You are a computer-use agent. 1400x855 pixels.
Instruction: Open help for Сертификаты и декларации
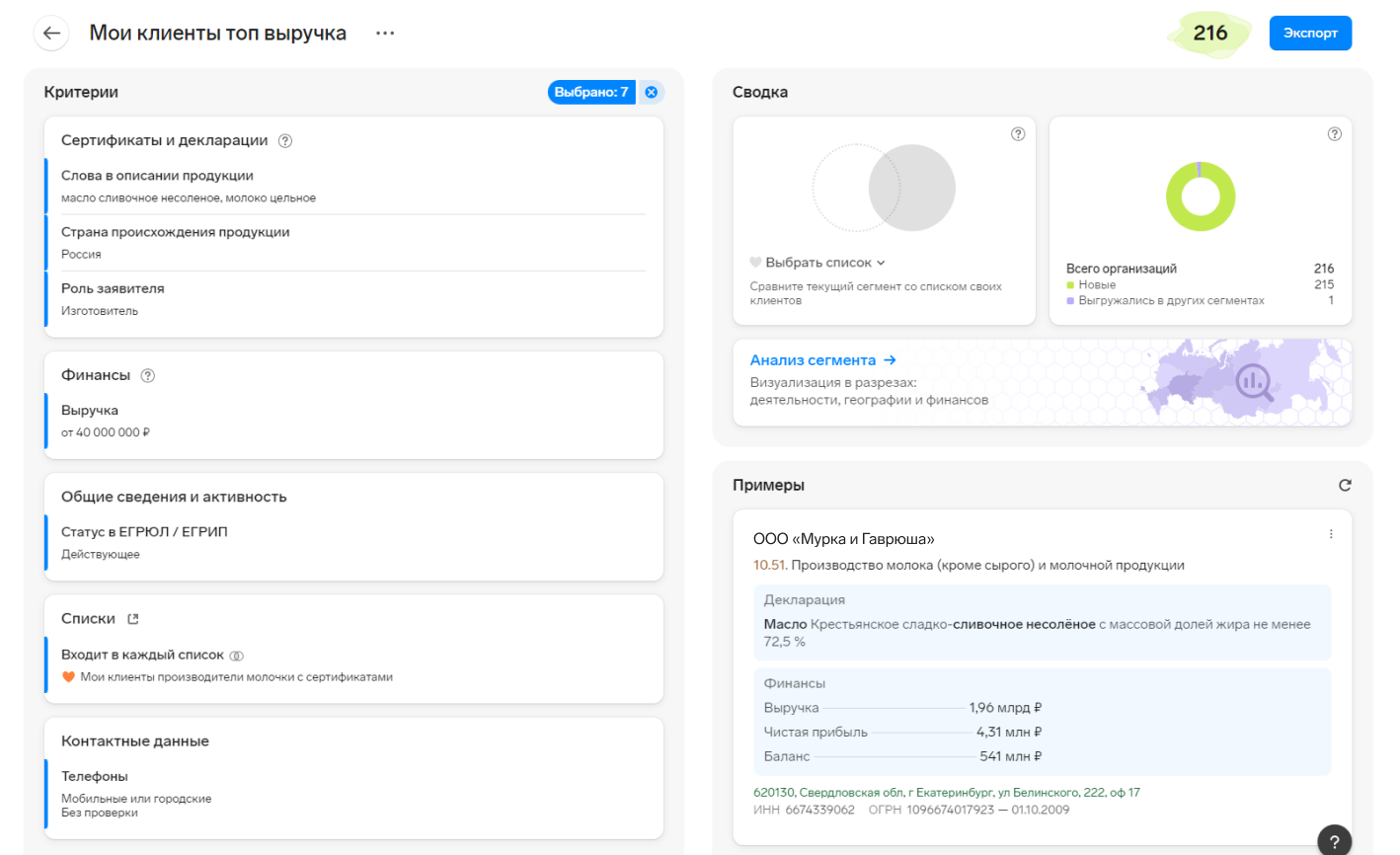pos(285,140)
